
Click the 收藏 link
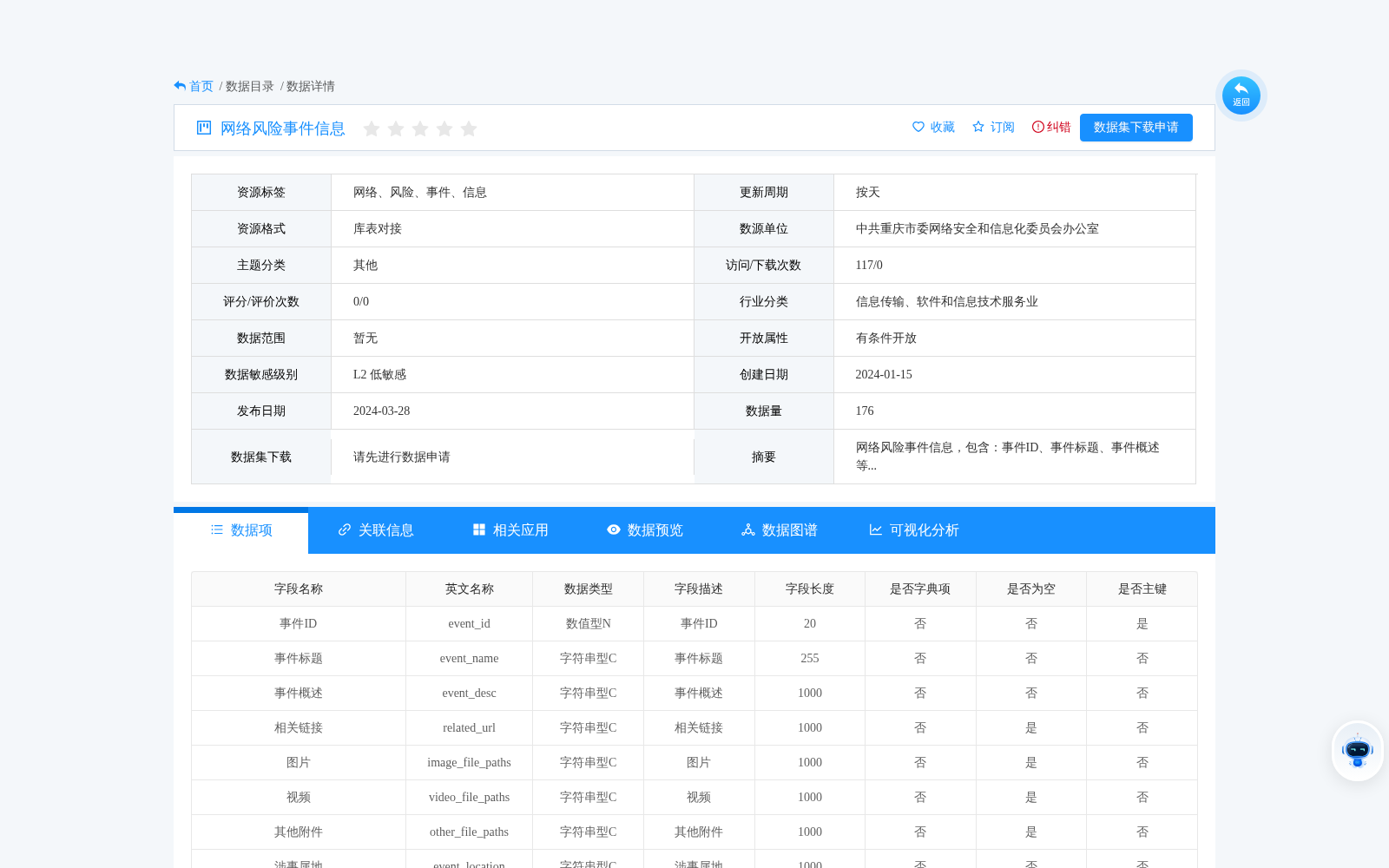(x=933, y=128)
